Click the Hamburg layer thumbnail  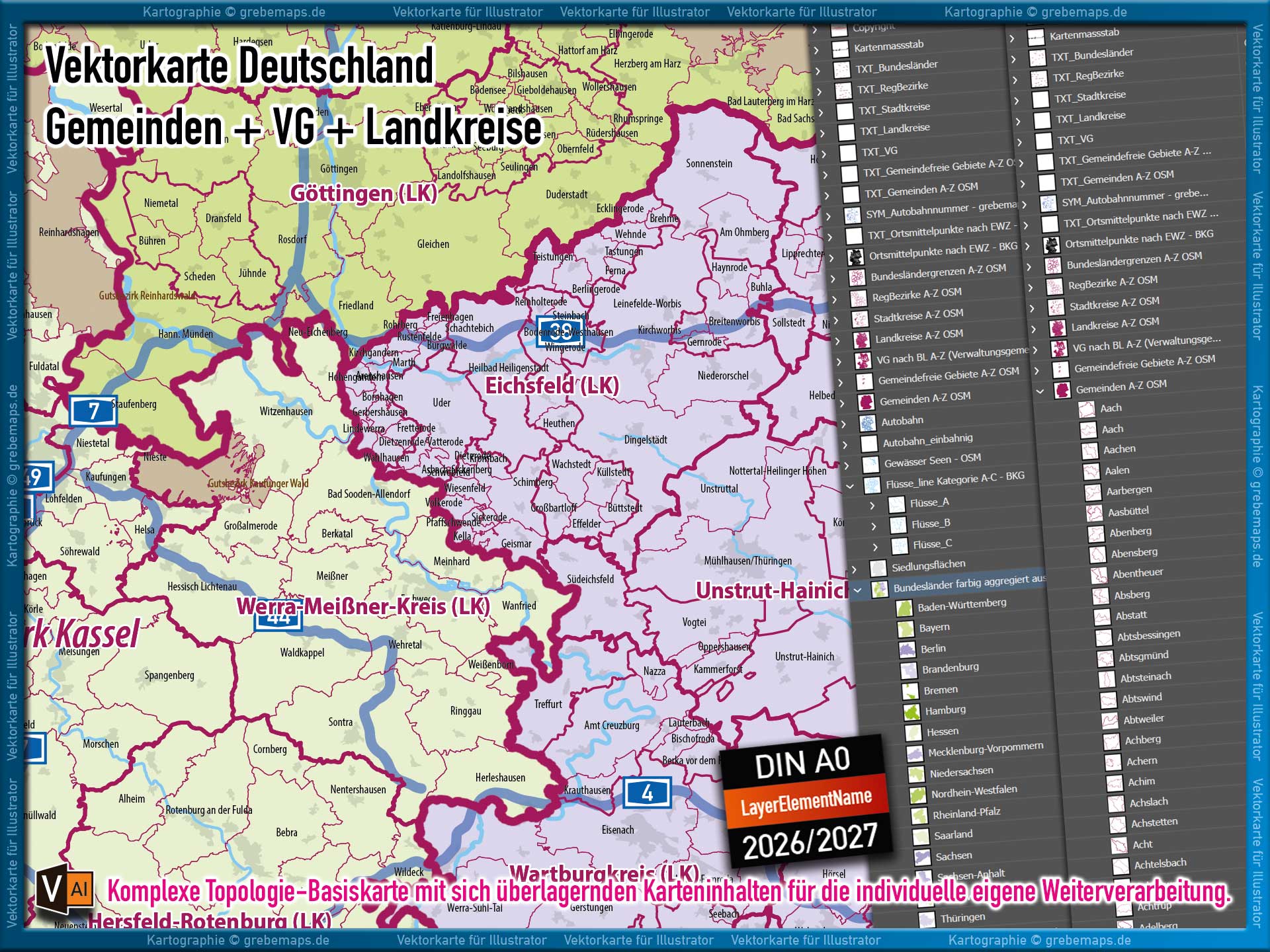[x=912, y=713]
